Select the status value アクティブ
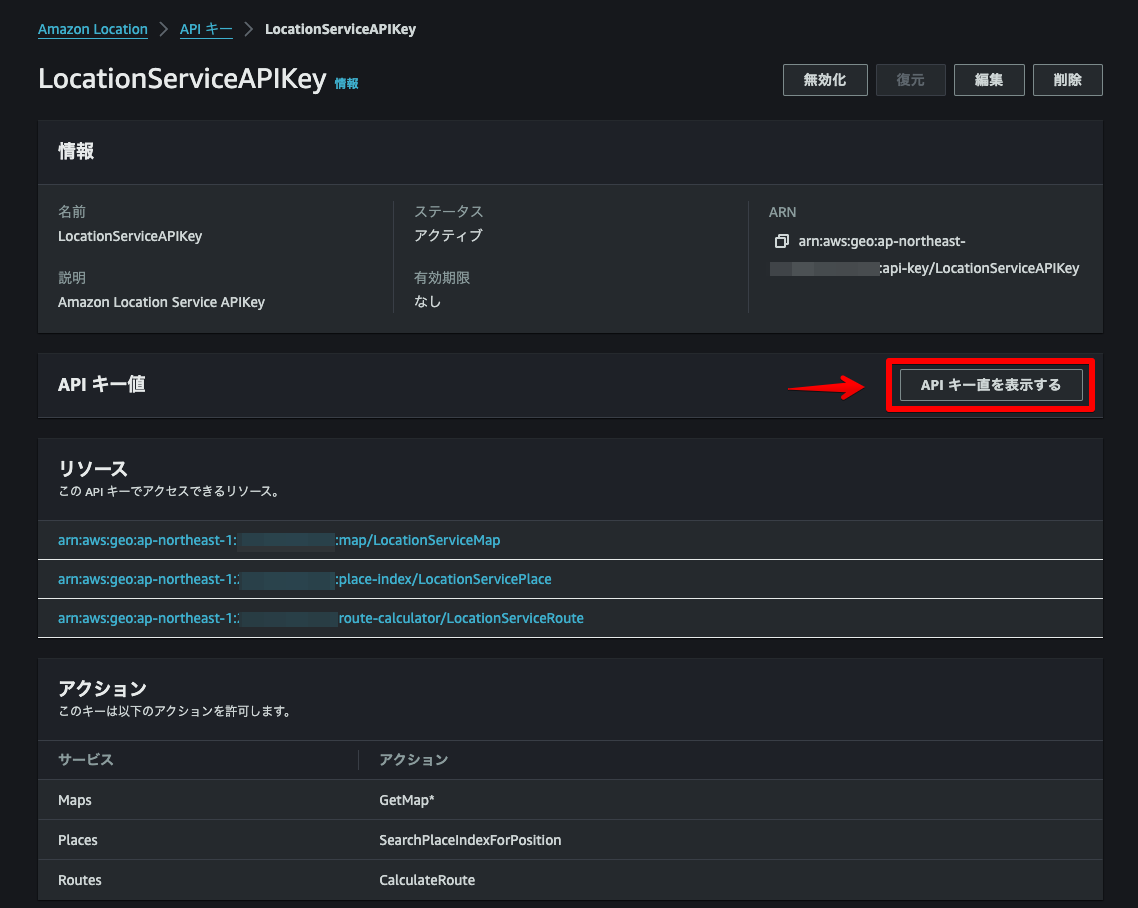Viewport: 1138px width, 908px height. (x=449, y=235)
